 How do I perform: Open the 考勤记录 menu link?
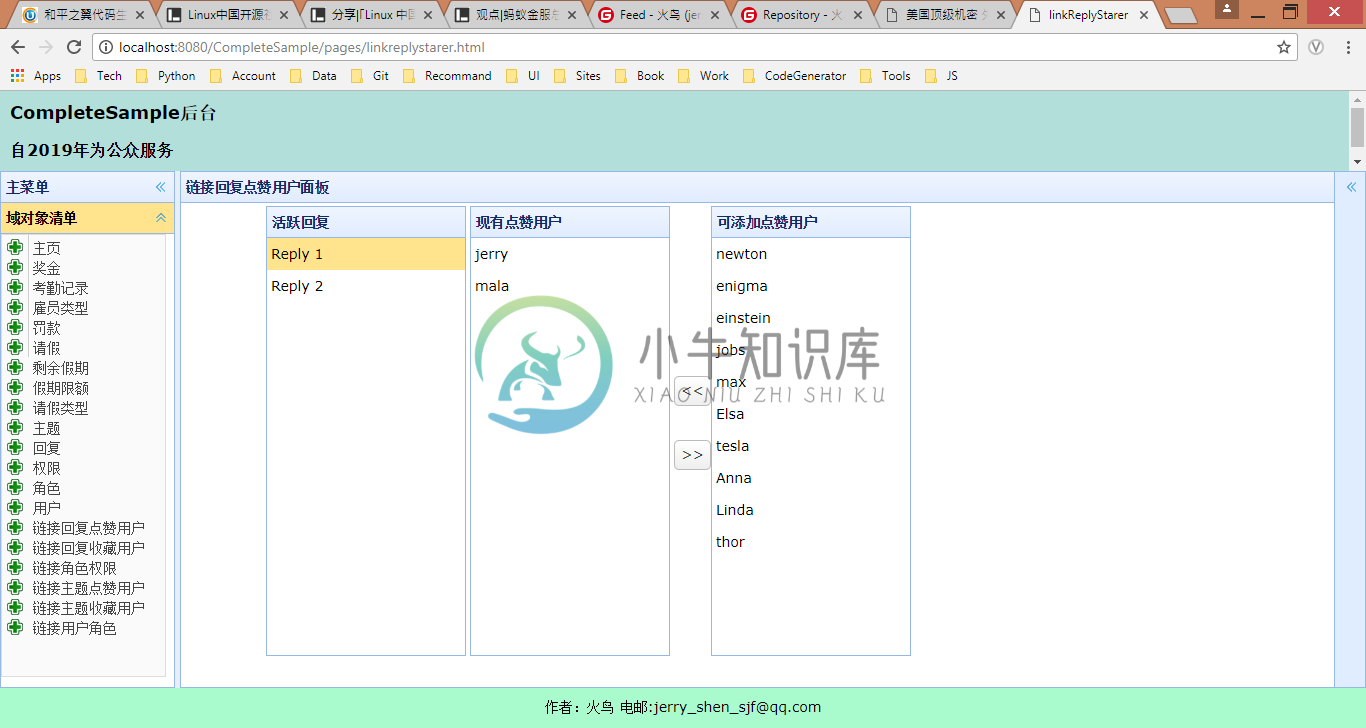pyautogui.click(x=60, y=288)
